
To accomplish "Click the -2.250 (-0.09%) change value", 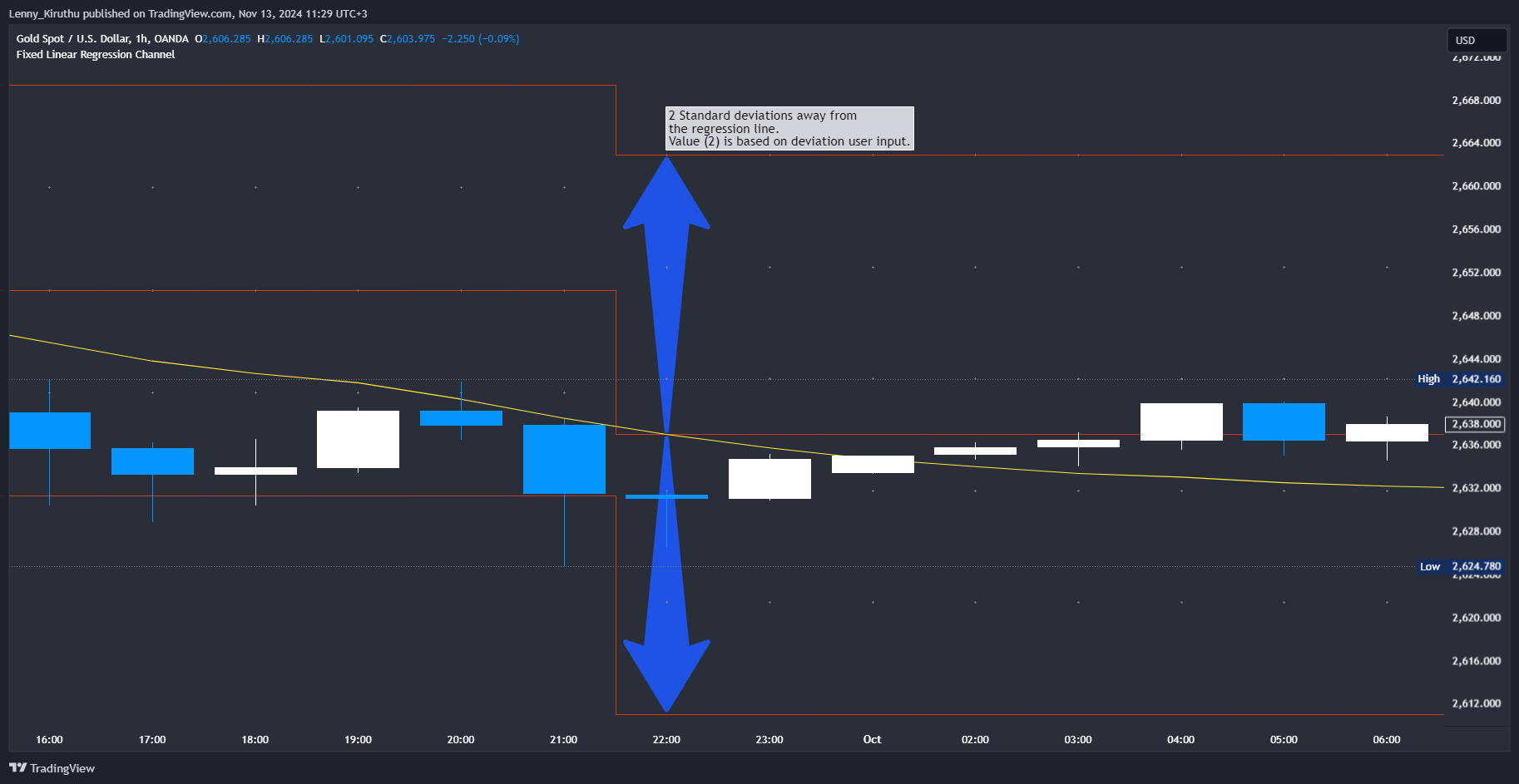I will pos(481,38).
